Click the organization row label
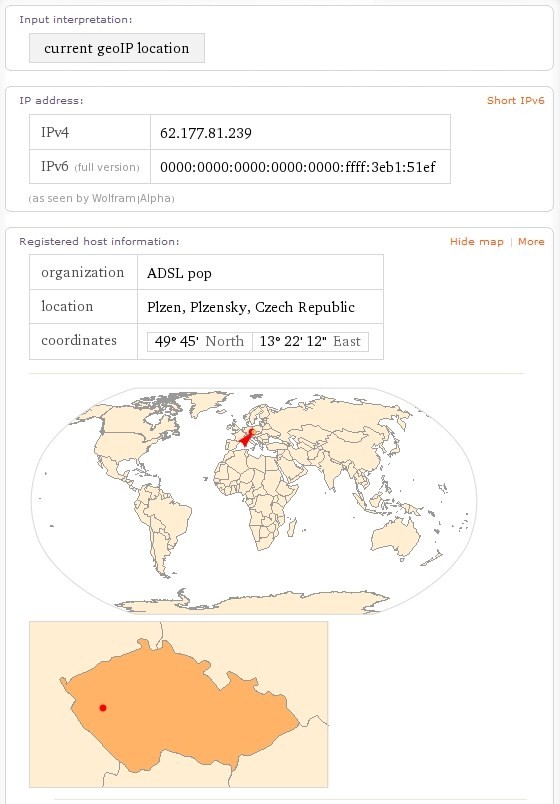 pyautogui.click(x=83, y=272)
